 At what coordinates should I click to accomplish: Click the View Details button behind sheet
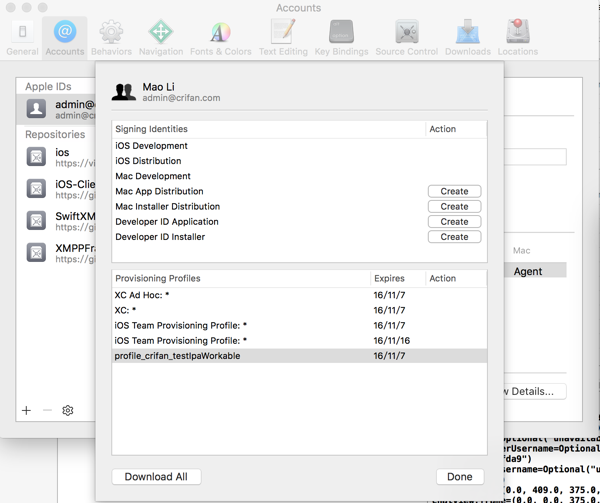pos(534,391)
